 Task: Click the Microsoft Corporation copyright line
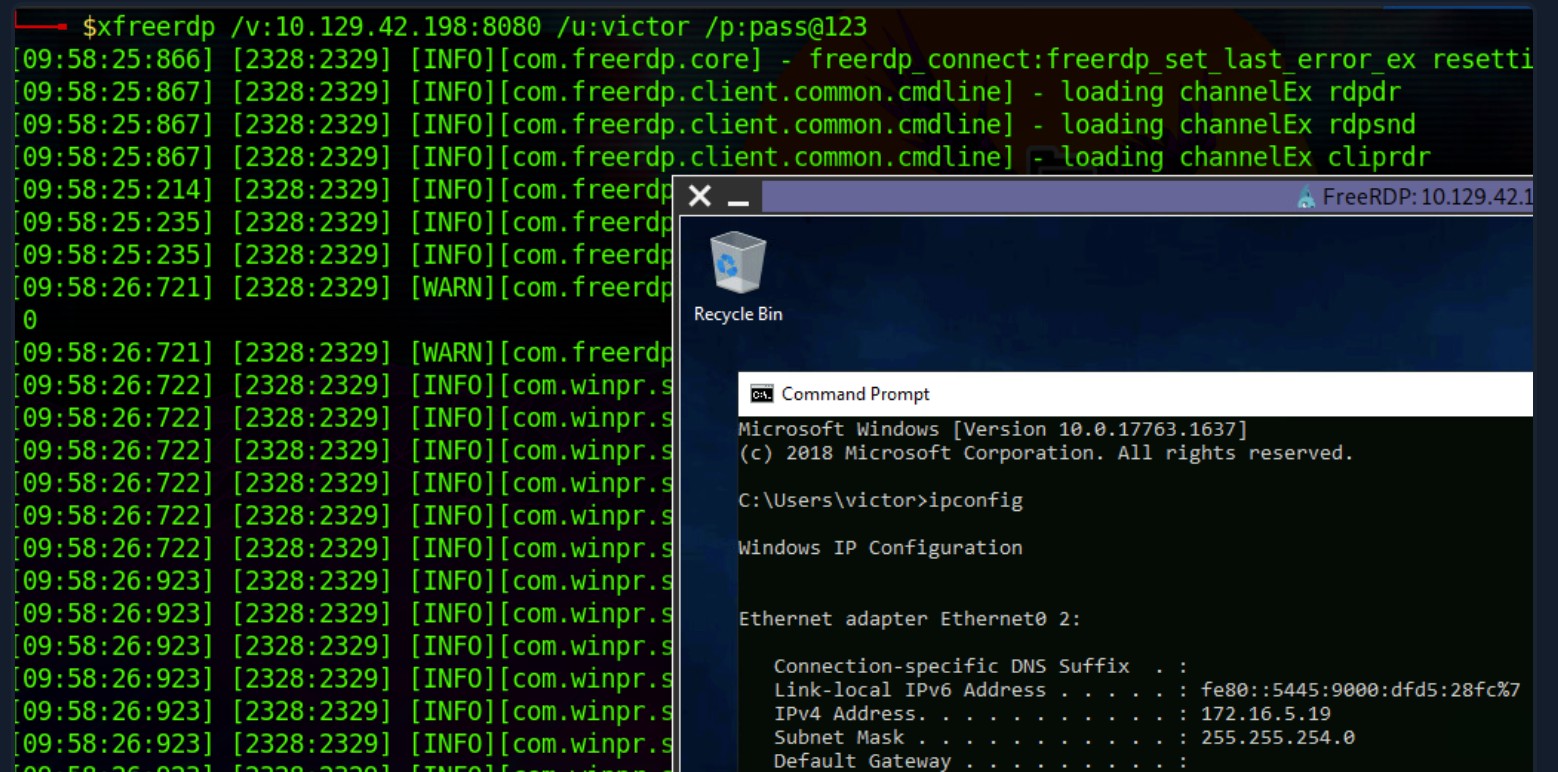1046,453
